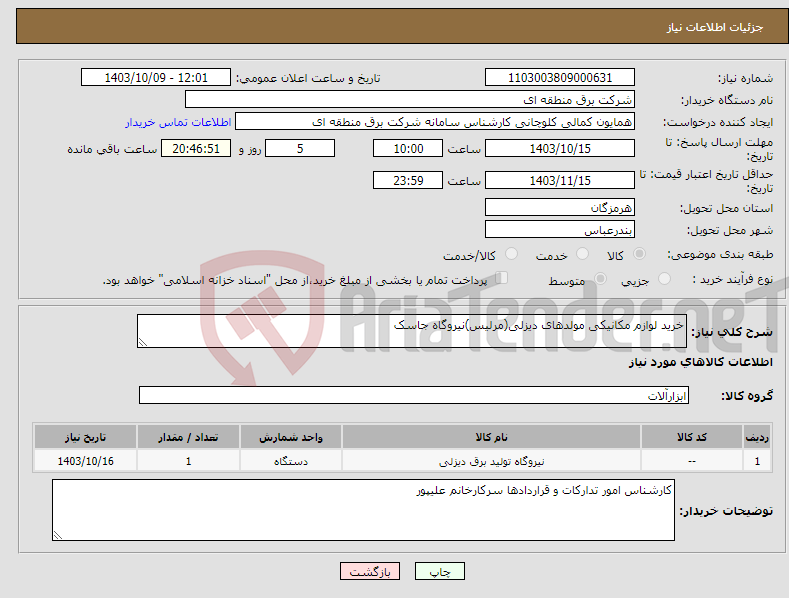Click the بازگشت (back) button
The width and height of the screenshot is (789, 598).
pos(370,571)
